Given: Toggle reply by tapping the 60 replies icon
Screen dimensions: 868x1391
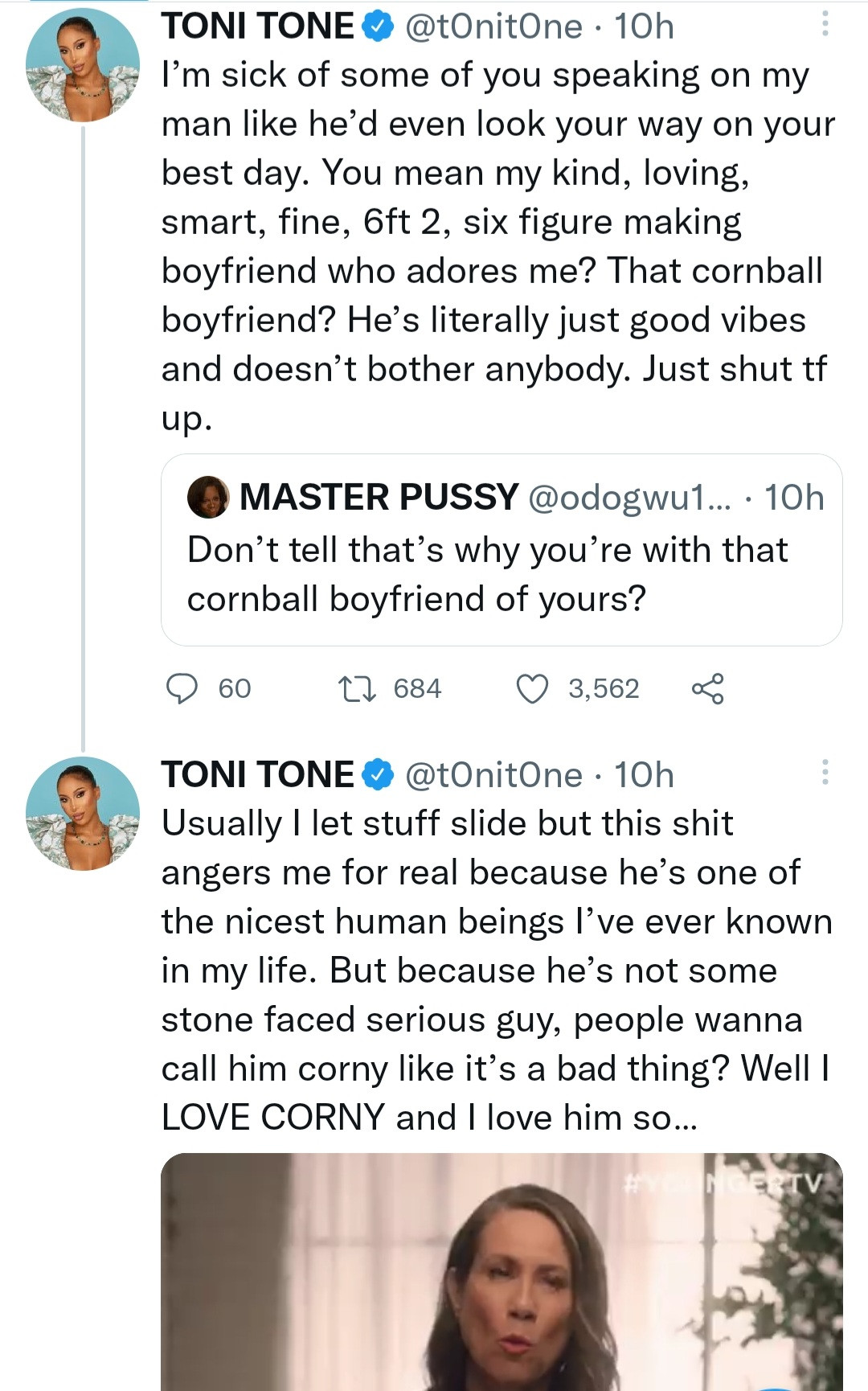Looking at the screenshot, I should point(183,687).
